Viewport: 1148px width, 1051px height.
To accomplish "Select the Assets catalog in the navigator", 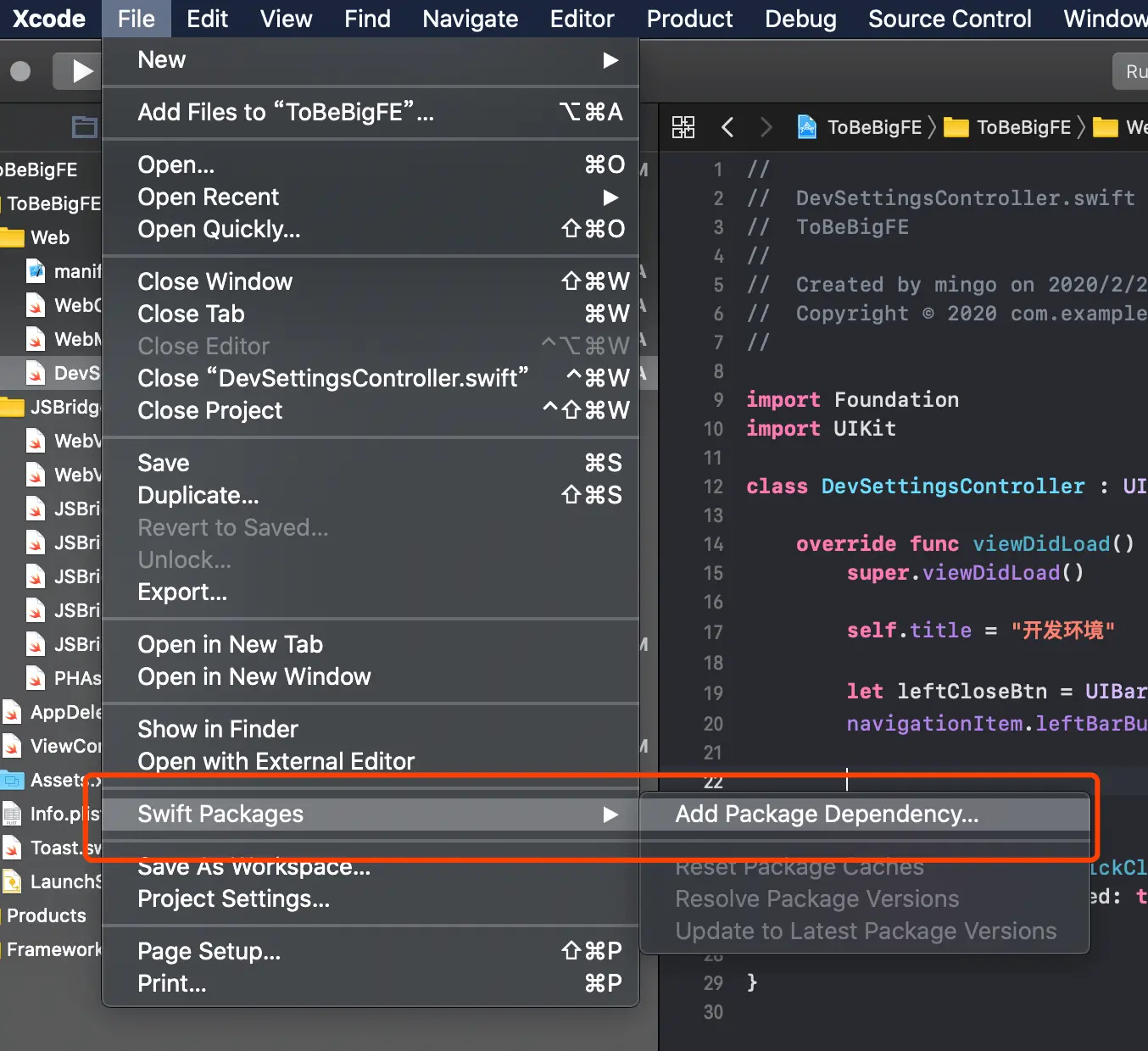I will (51, 780).
